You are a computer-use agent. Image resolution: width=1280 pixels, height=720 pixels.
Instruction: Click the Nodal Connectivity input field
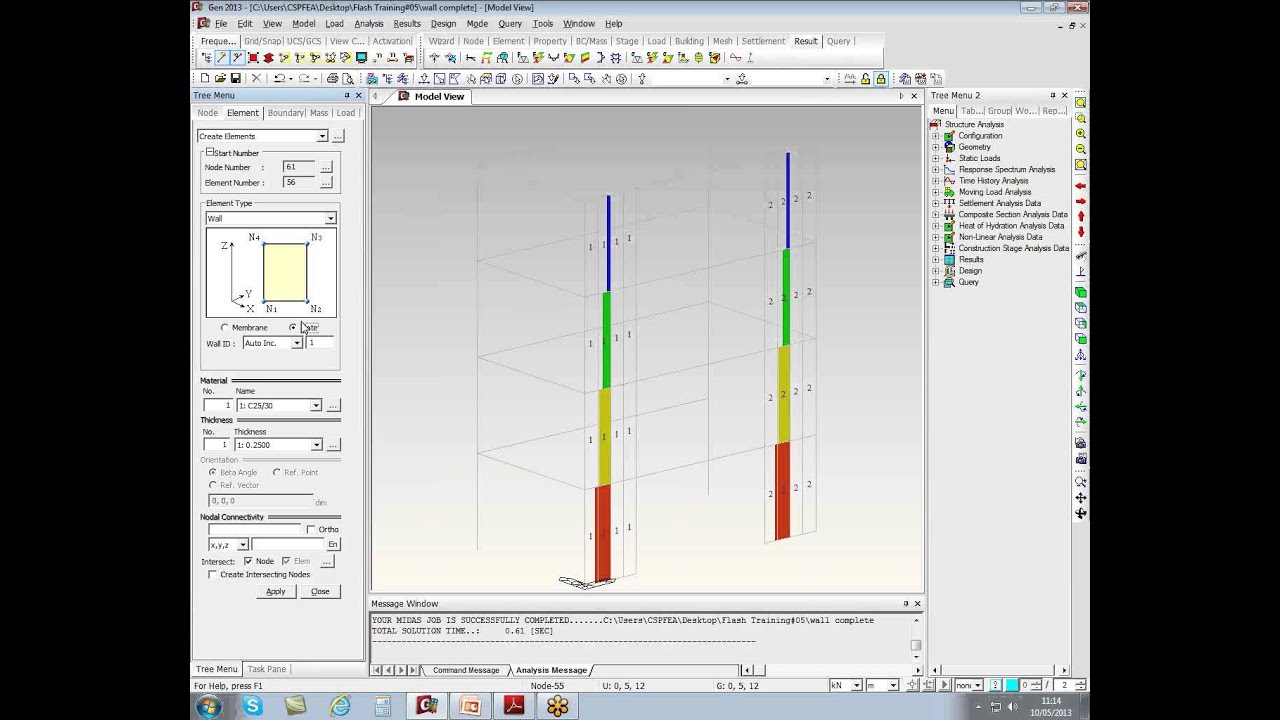click(254, 529)
